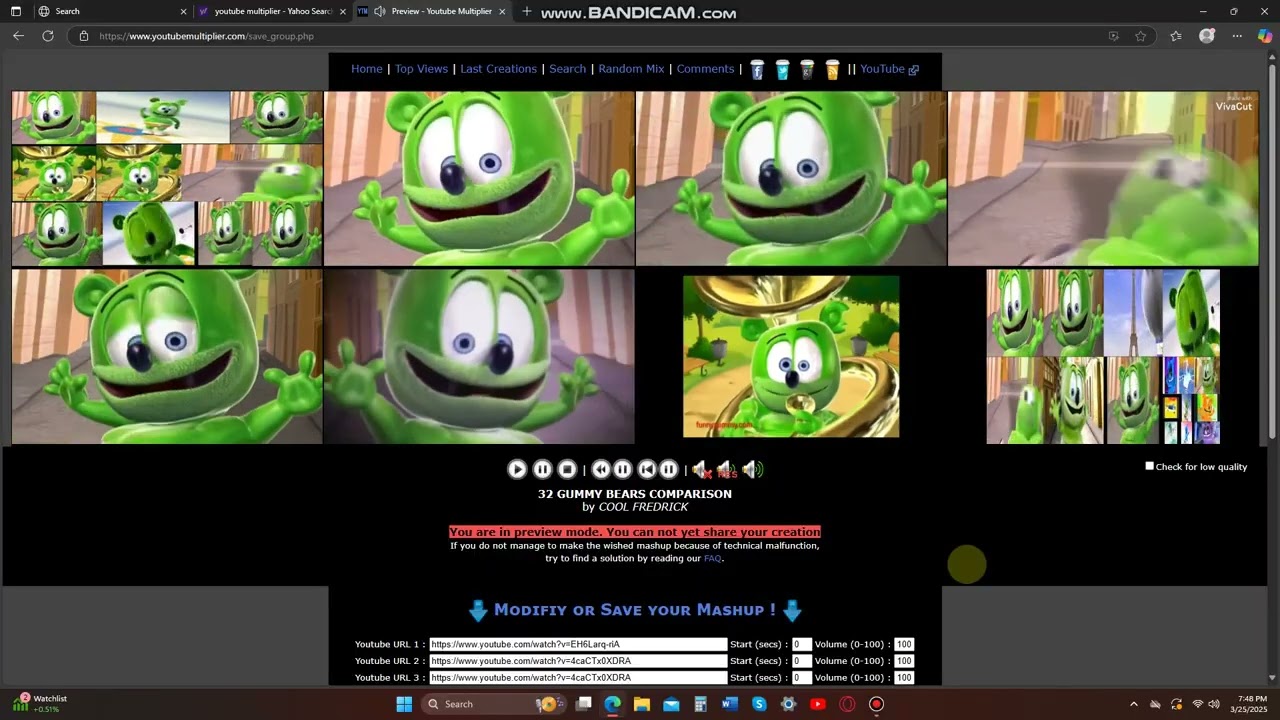Image resolution: width=1280 pixels, height=720 pixels.
Task: Click Volume field for URL 1
Action: (x=904, y=645)
